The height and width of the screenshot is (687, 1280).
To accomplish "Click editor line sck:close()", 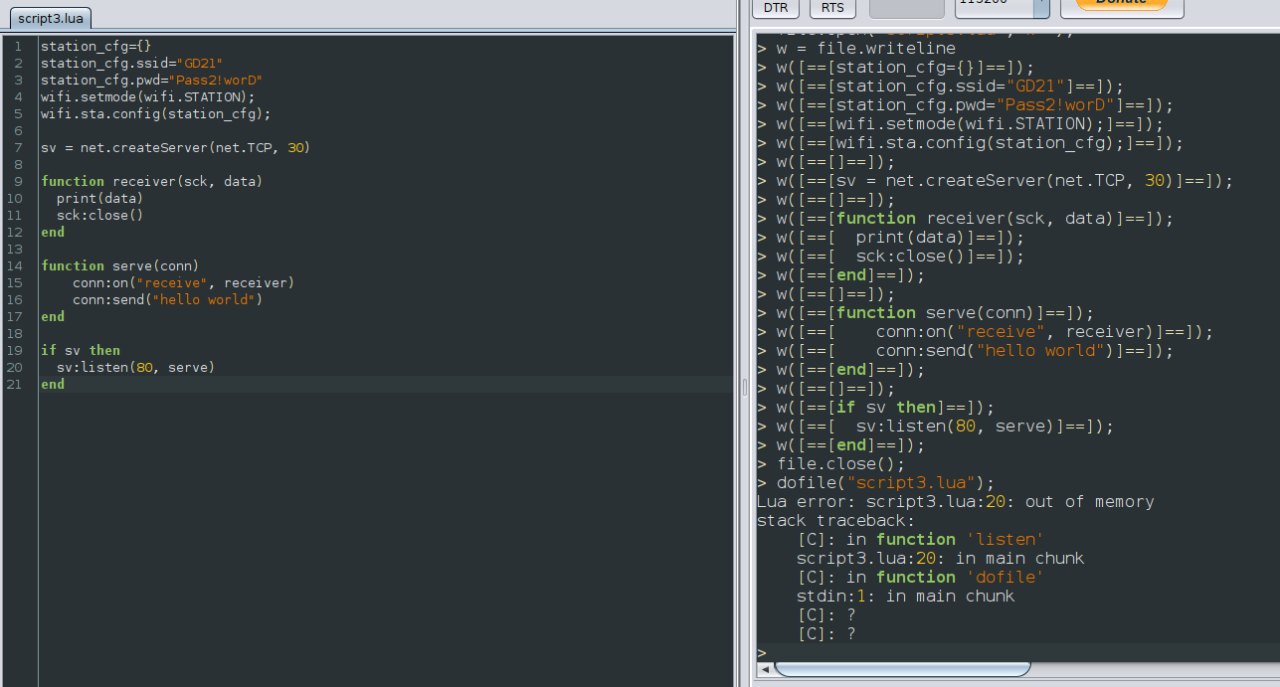I will [x=100, y=216].
